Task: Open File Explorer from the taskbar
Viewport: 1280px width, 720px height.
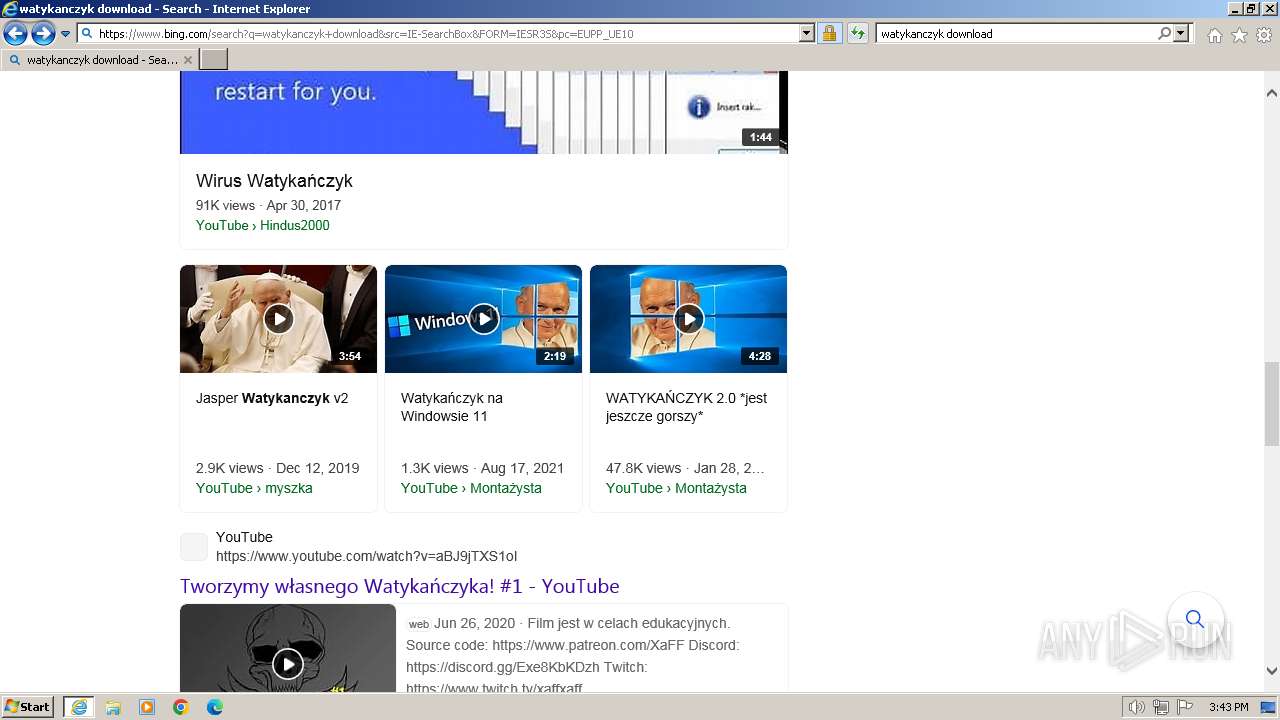Action: 113,707
